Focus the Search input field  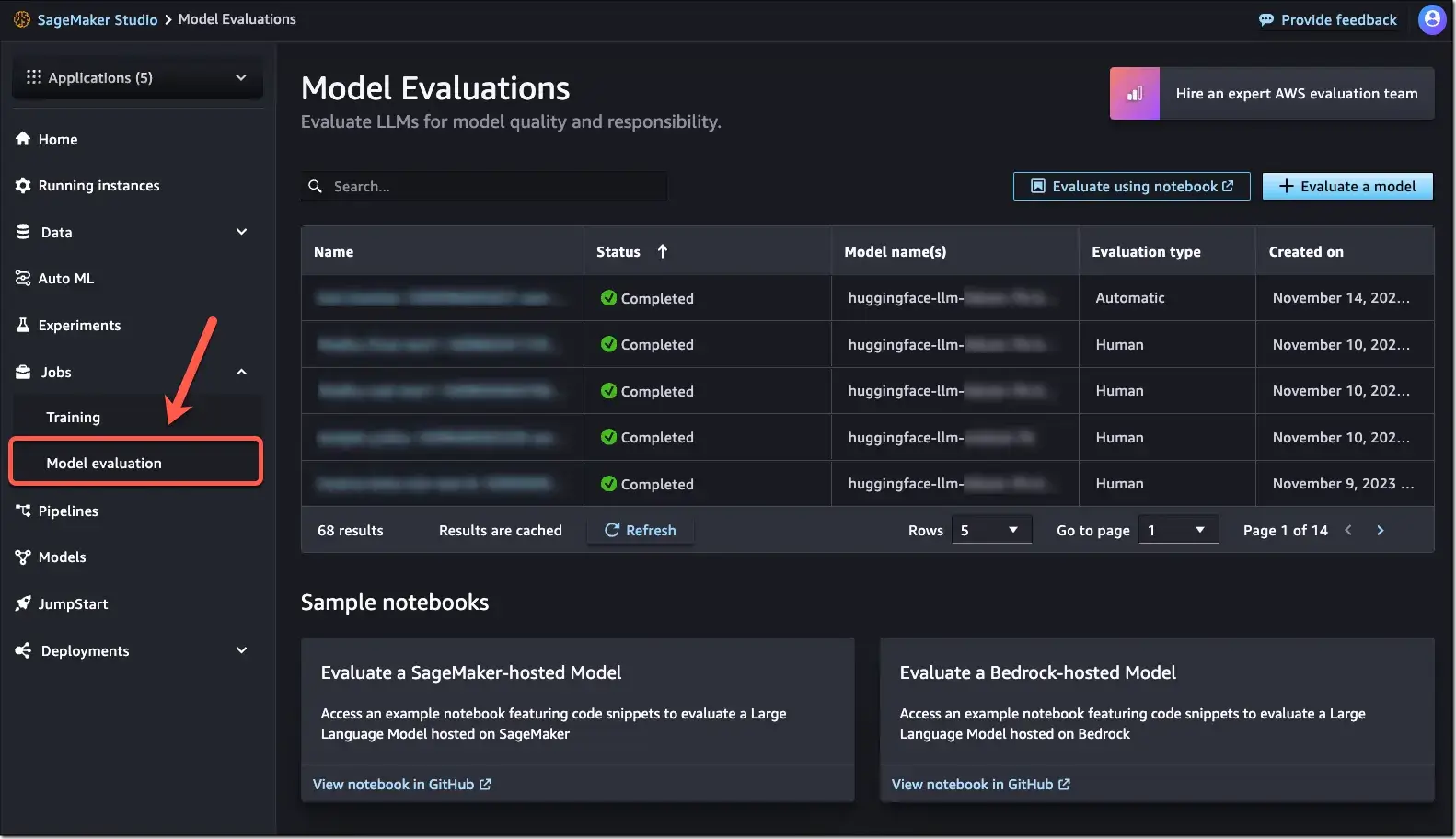tap(497, 186)
